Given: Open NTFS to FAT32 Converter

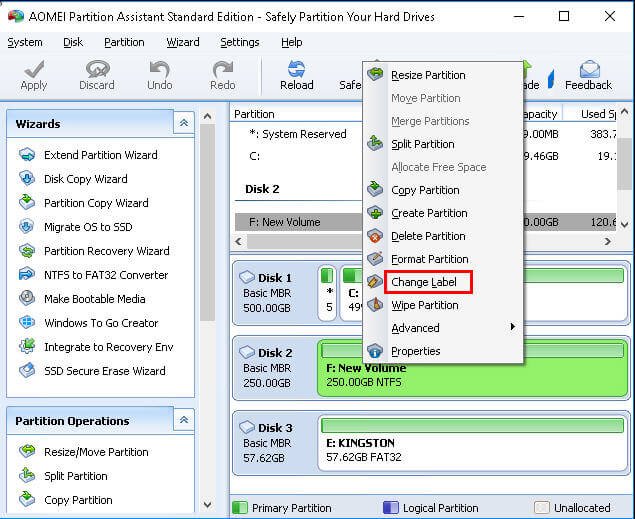Looking at the screenshot, I should pos(106,275).
